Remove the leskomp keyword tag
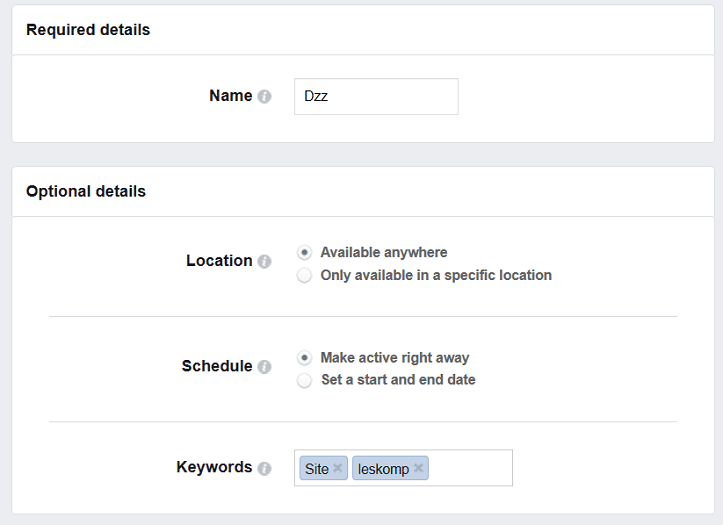This screenshot has height=525, width=723. pos(419,468)
